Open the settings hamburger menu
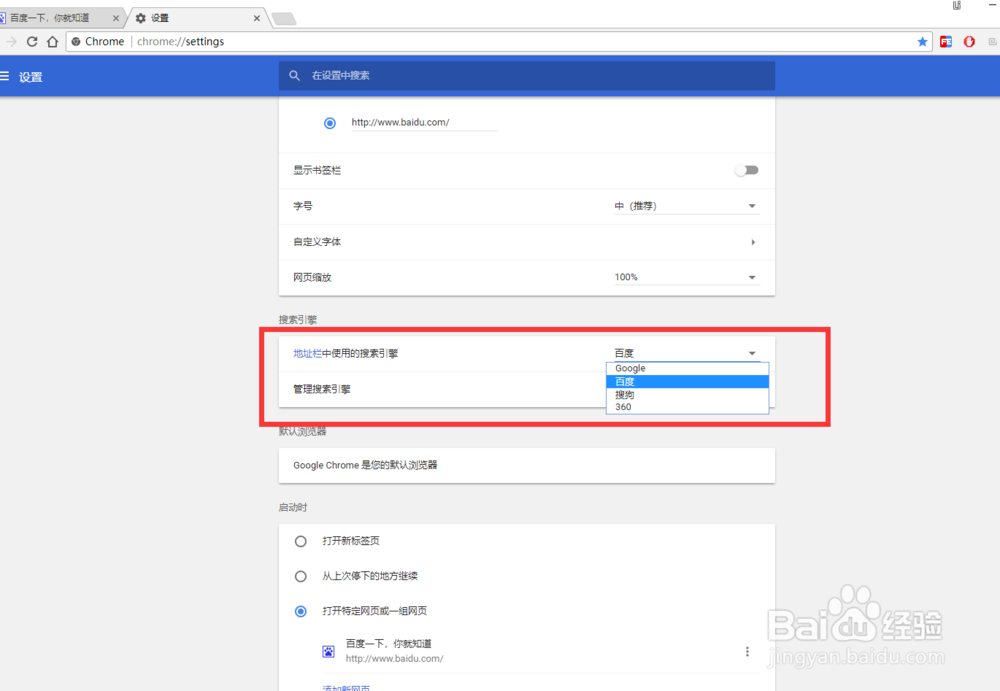This screenshot has height=691, width=1000. tap(4, 77)
